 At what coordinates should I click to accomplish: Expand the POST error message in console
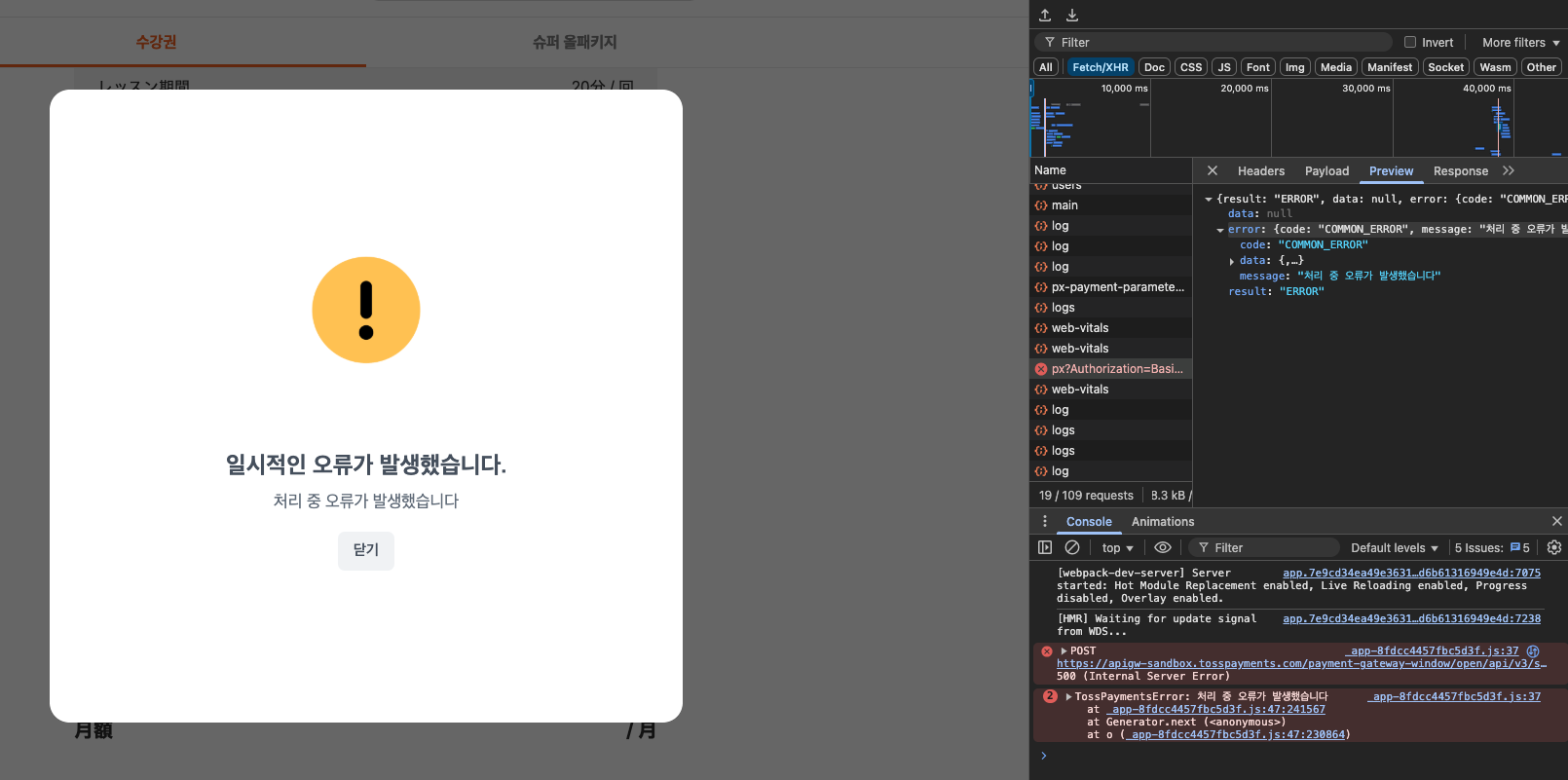(x=1064, y=650)
